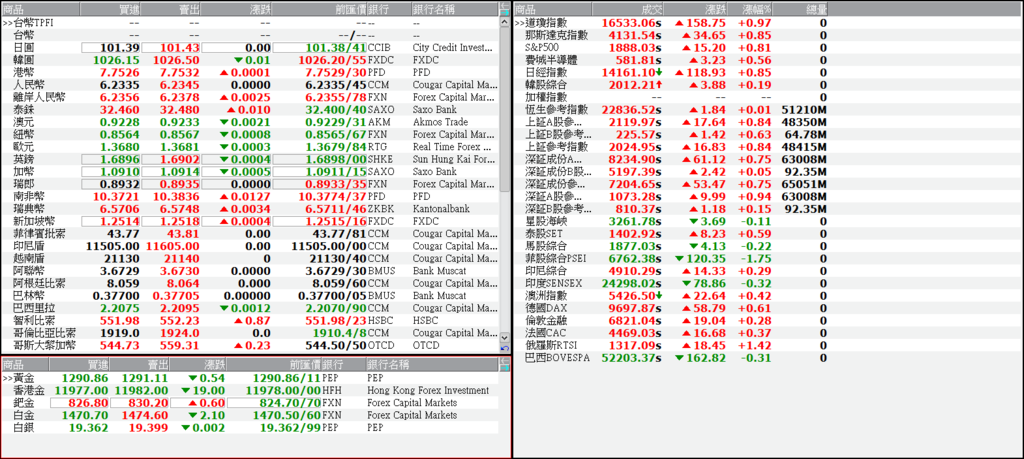Select the 新加坡幣 currency row
The width and height of the screenshot is (1024, 459).
coord(249,221)
